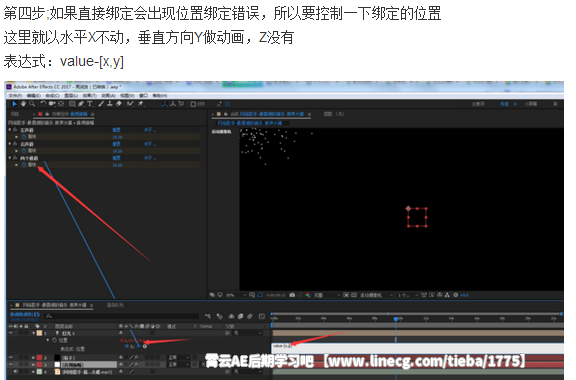Take a snapshot in the viewer
This screenshot has height=380, width=576.
coord(292,295)
